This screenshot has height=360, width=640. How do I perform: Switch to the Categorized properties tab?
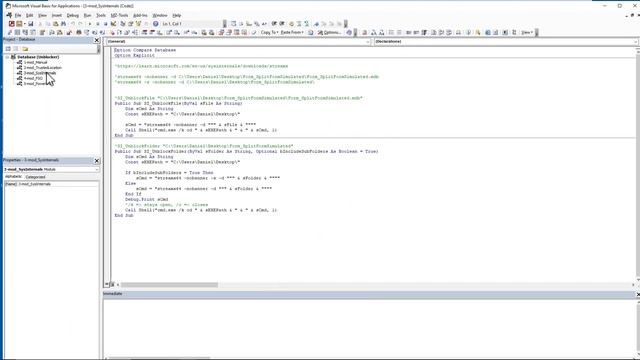(36, 177)
